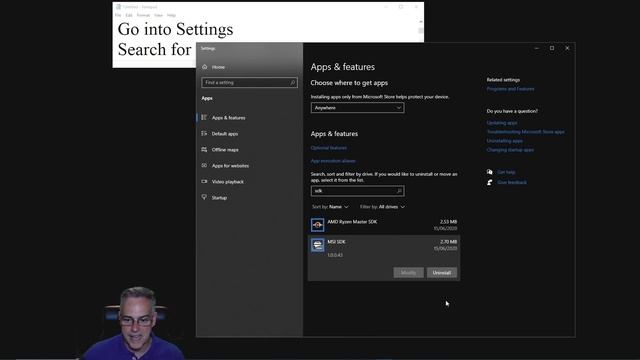Maximize the Settings window
The width and height of the screenshot is (640, 360).
click(x=552, y=48)
